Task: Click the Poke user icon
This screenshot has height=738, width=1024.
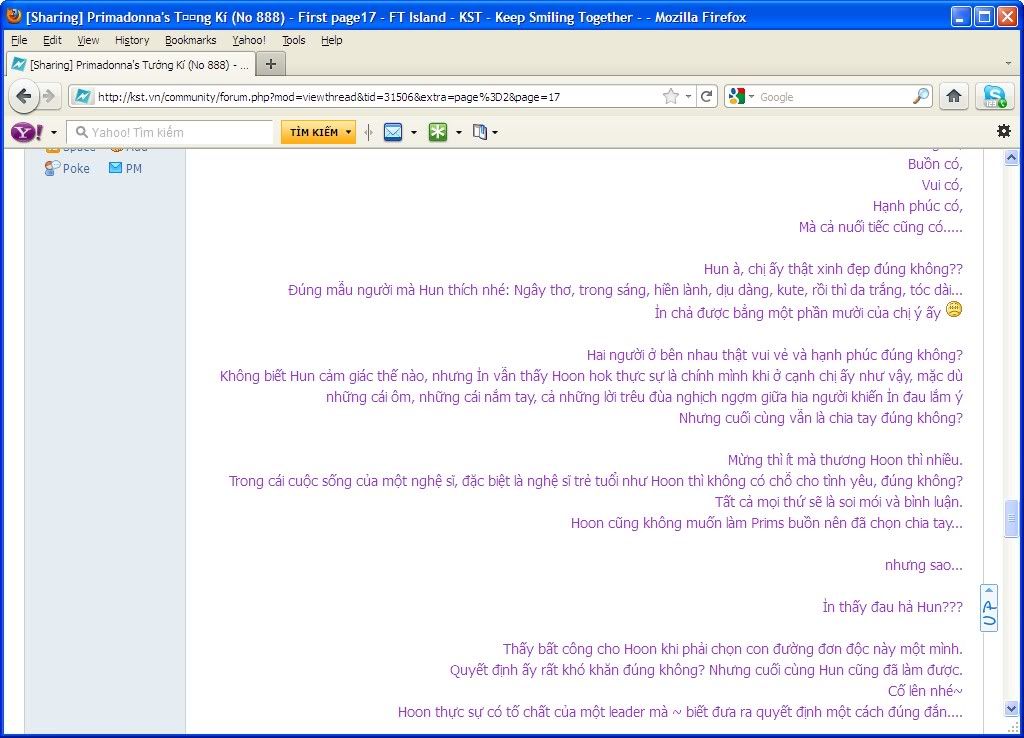Action: (52, 168)
